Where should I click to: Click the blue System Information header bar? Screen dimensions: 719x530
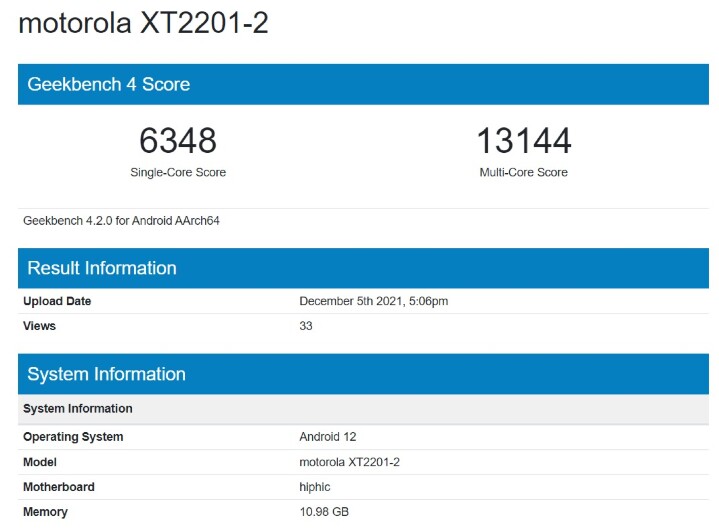point(363,374)
